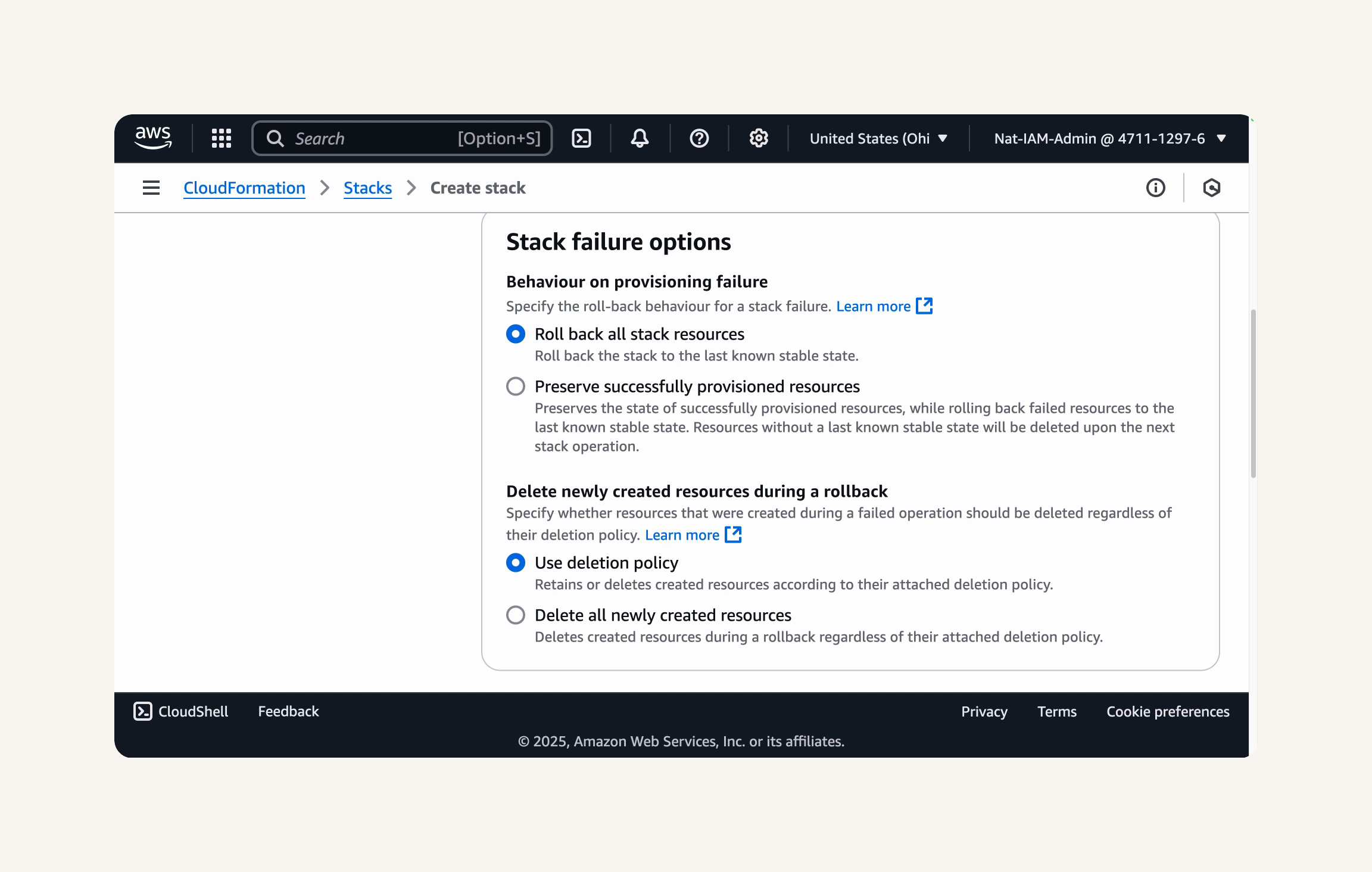Click the hexagon assistant icon

pos(1212,188)
